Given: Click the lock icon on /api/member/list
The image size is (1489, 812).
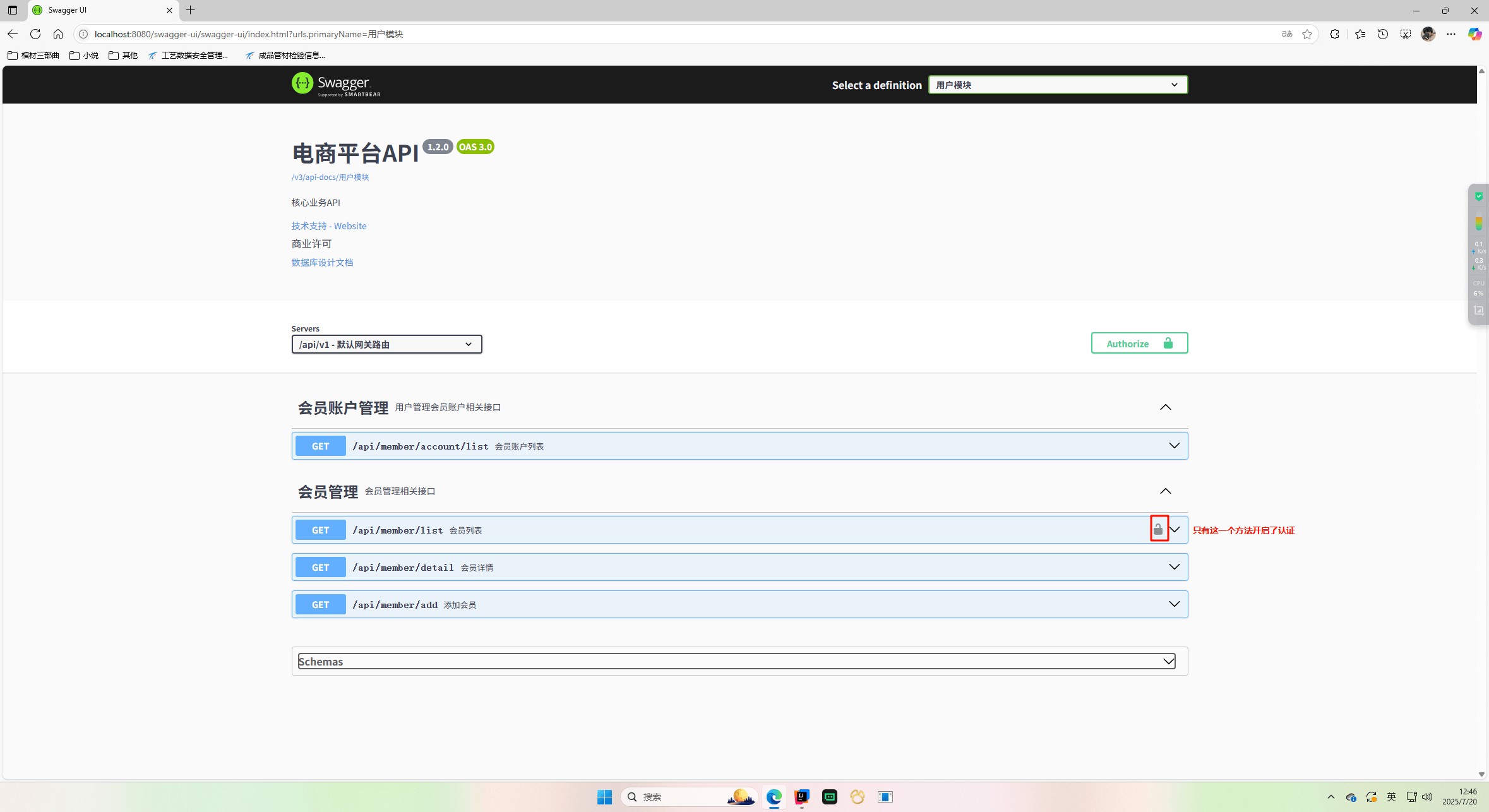Looking at the screenshot, I should click(x=1158, y=530).
